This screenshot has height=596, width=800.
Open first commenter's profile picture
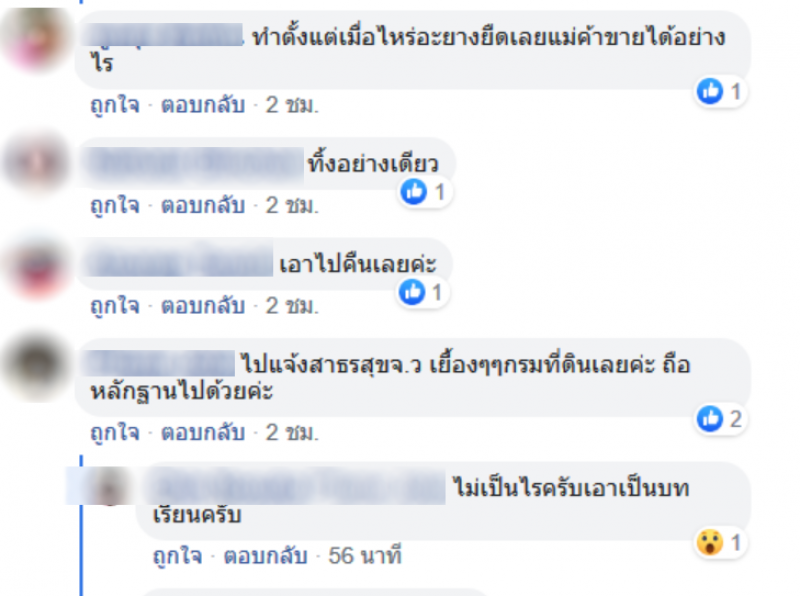[36, 40]
